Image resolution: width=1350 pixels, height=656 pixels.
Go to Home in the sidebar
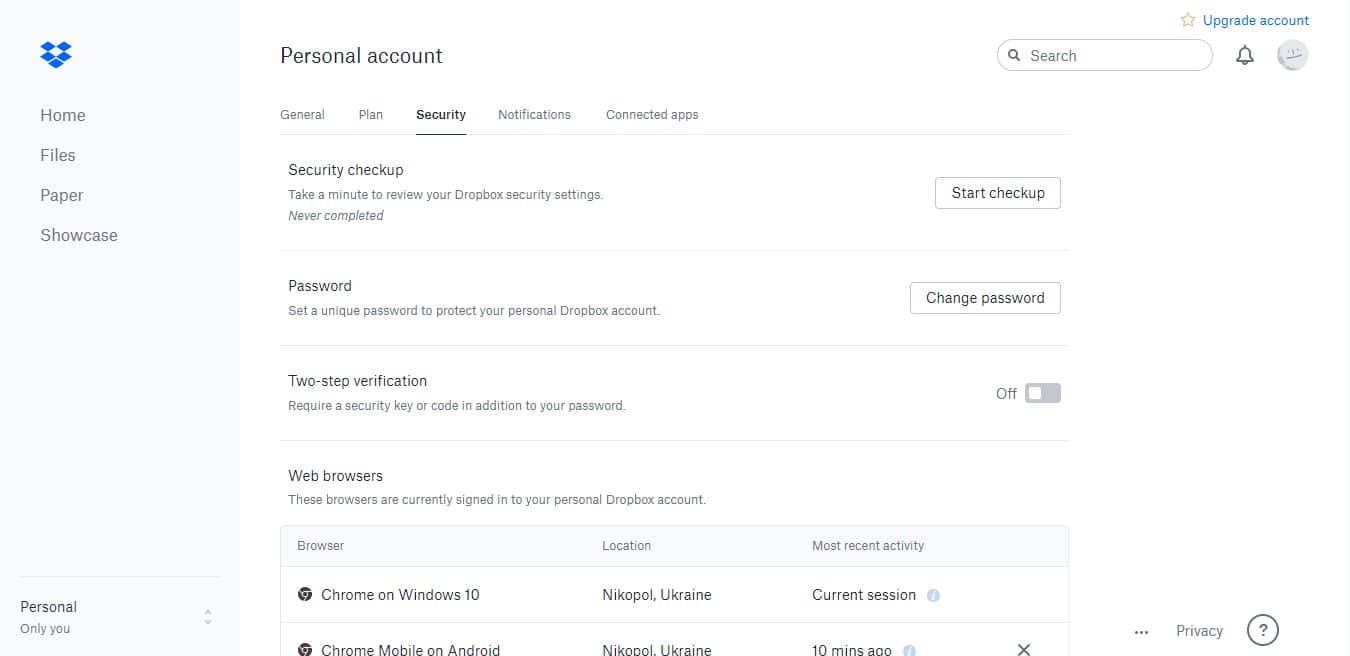[x=63, y=115]
